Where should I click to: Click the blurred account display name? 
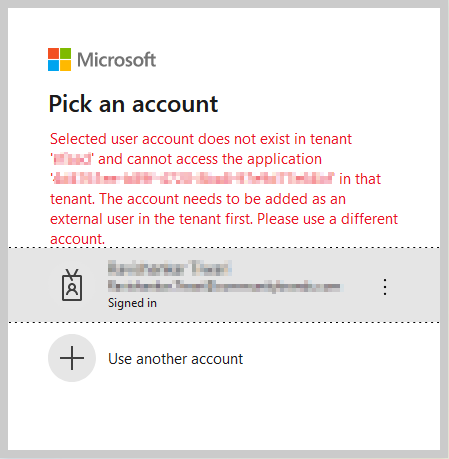click(170, 268)
